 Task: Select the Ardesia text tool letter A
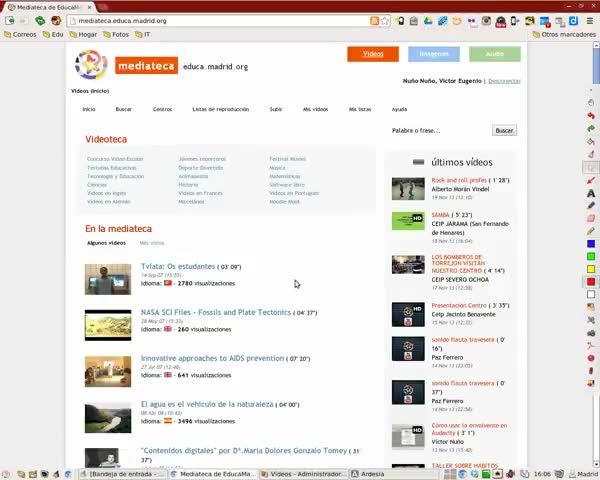591,193
